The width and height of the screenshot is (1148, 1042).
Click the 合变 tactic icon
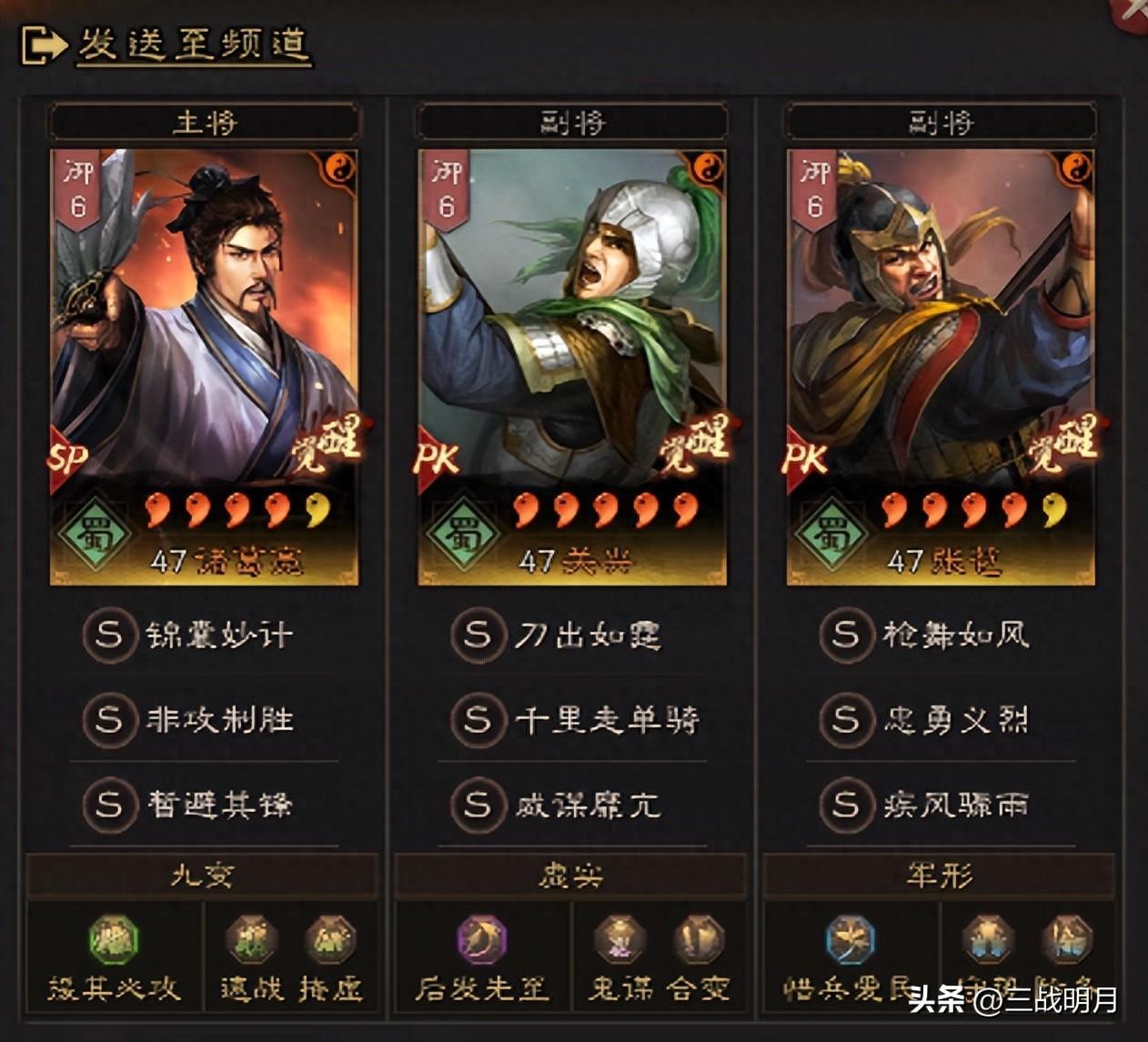point(698,940)
